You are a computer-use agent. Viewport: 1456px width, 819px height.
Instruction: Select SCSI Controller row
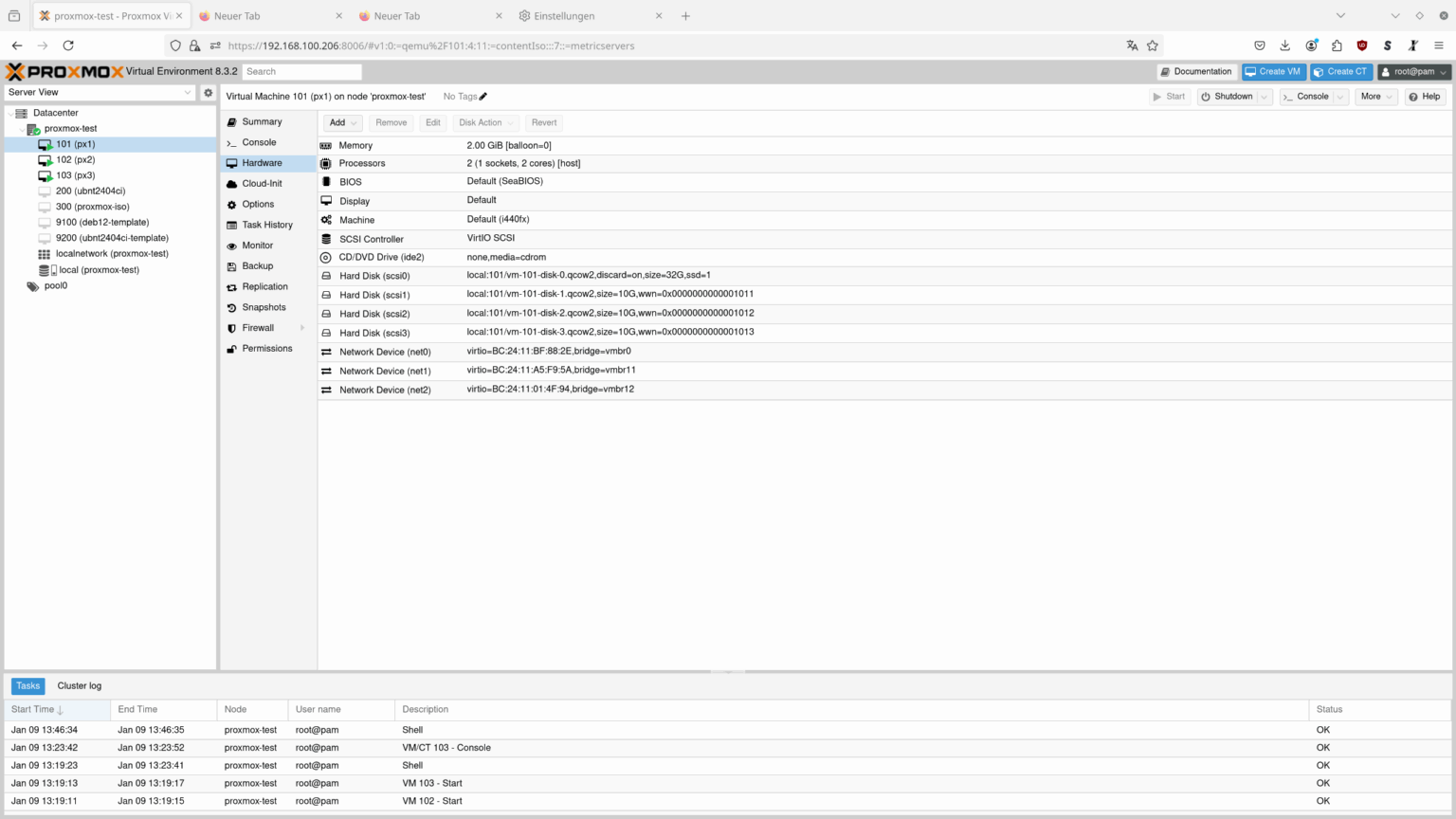click(x=884, y=239)
